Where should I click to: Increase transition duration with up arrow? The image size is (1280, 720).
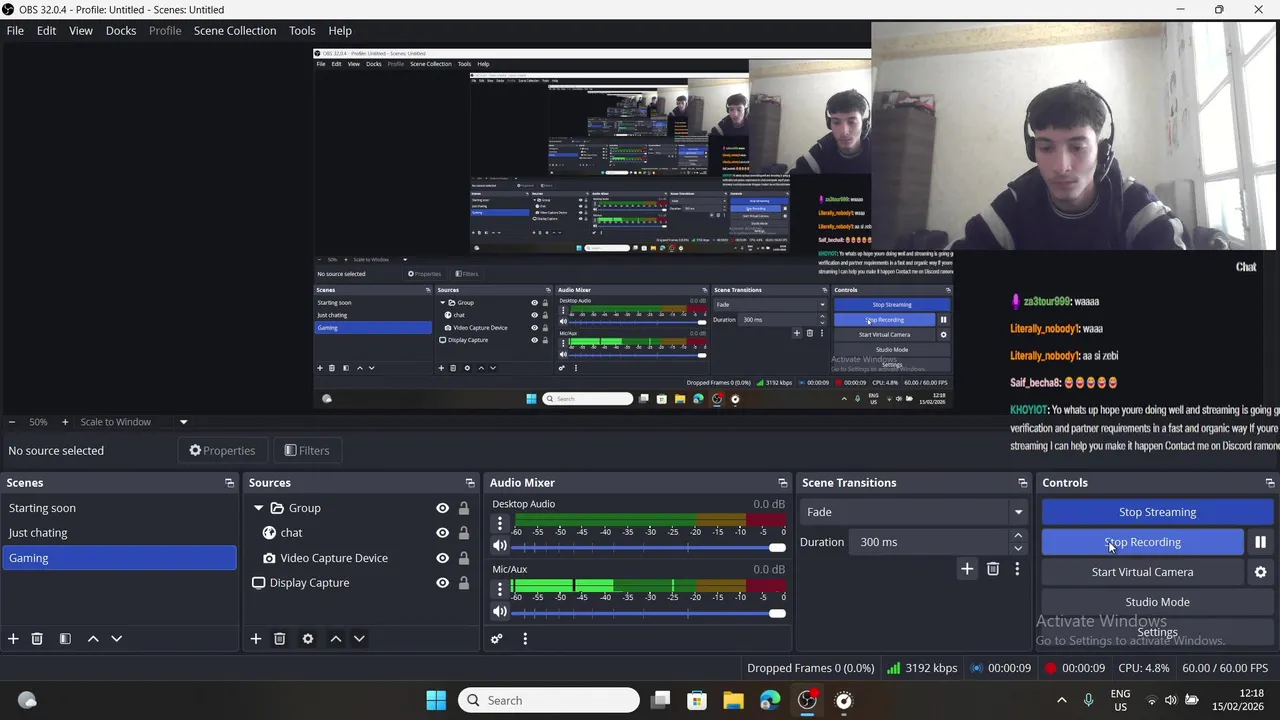(x=1018, y=537)
